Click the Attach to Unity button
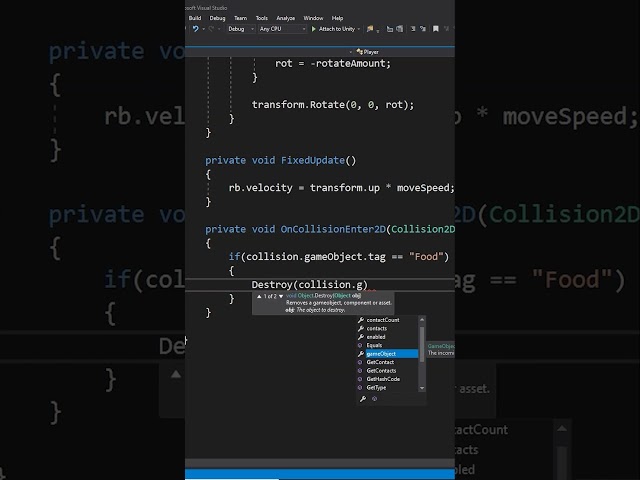 pyautogui.click(x=333, y=29)
